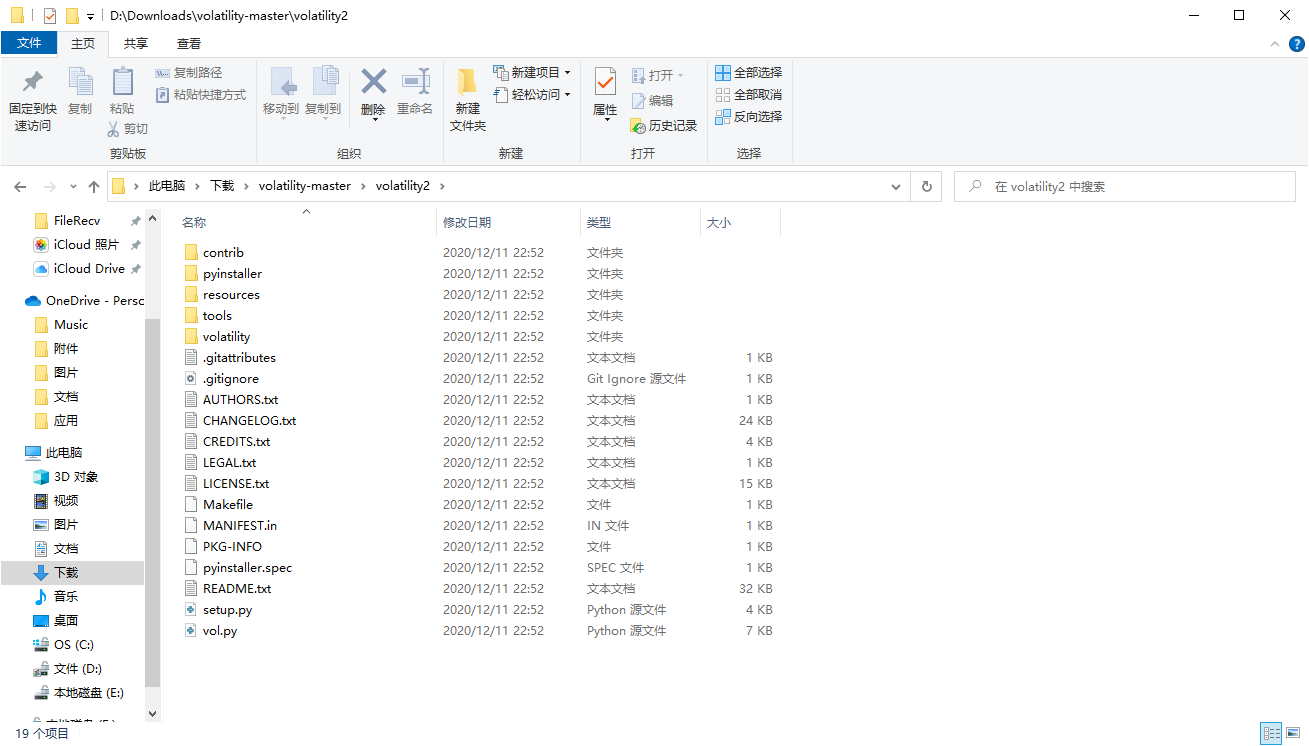Select pyinstaller.spec in the file list
Screen dimensions: 1309x746
pyautogui.click(x=247, y=568)
